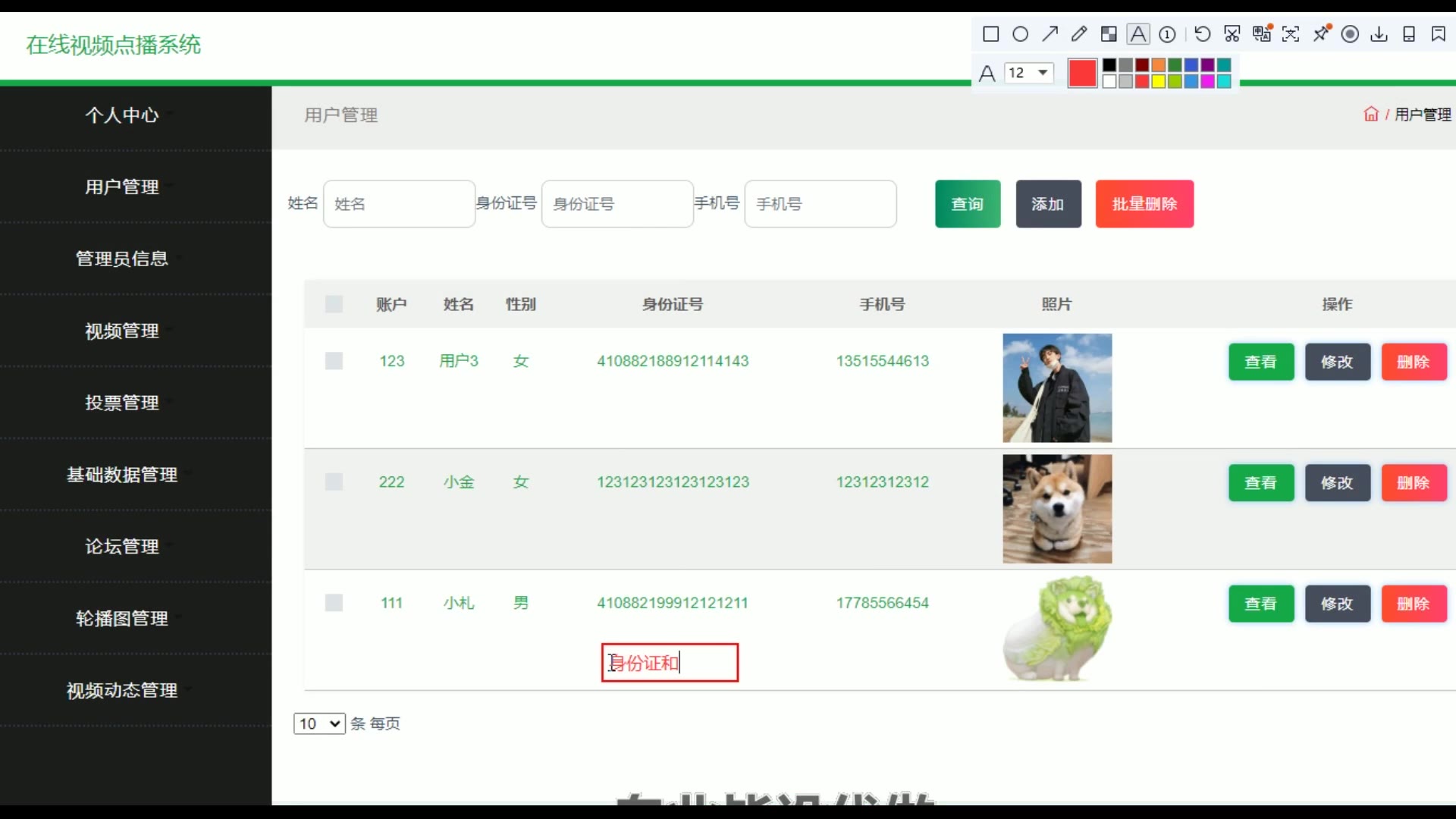Open the rows-per-page 10 dropdown
Screen dimensions: 1456x819
pos(319,723)
